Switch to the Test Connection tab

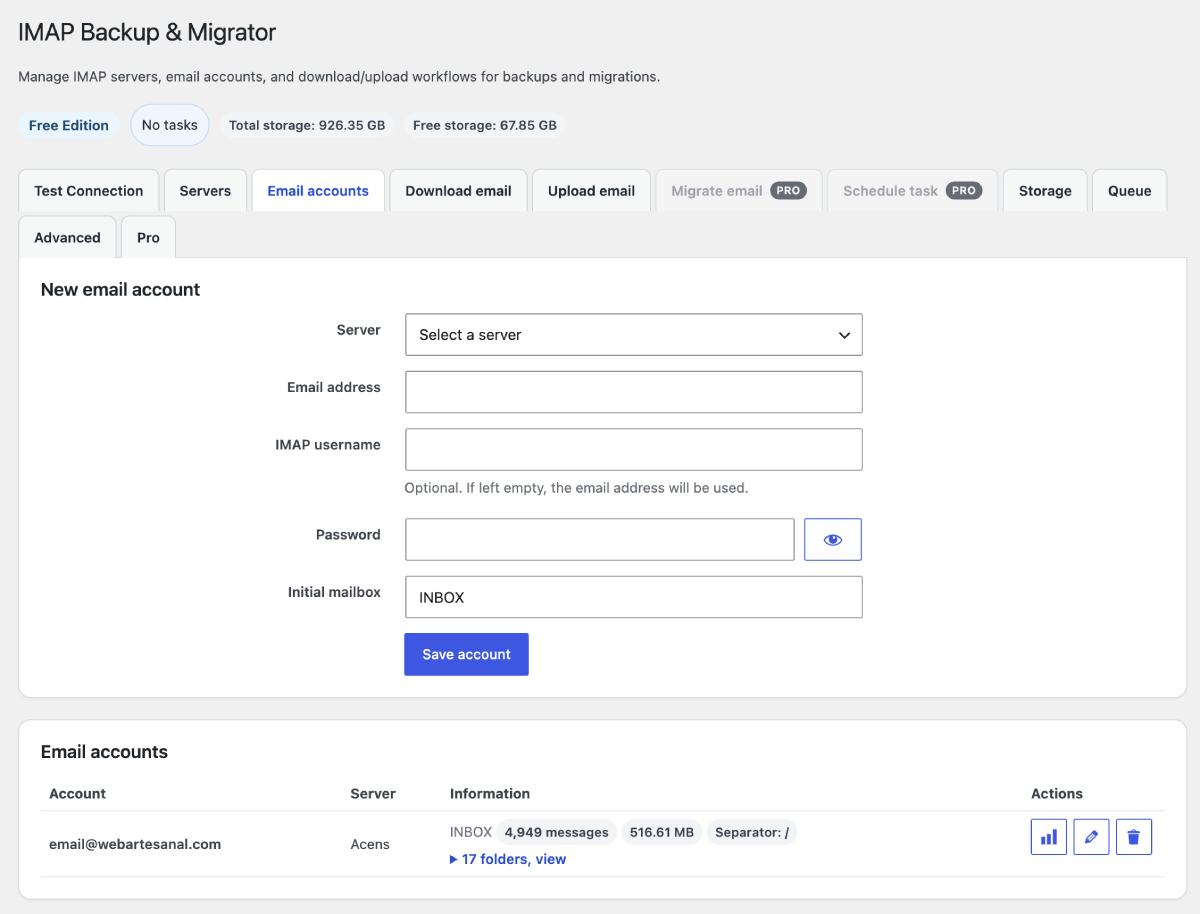pos(89,191)
